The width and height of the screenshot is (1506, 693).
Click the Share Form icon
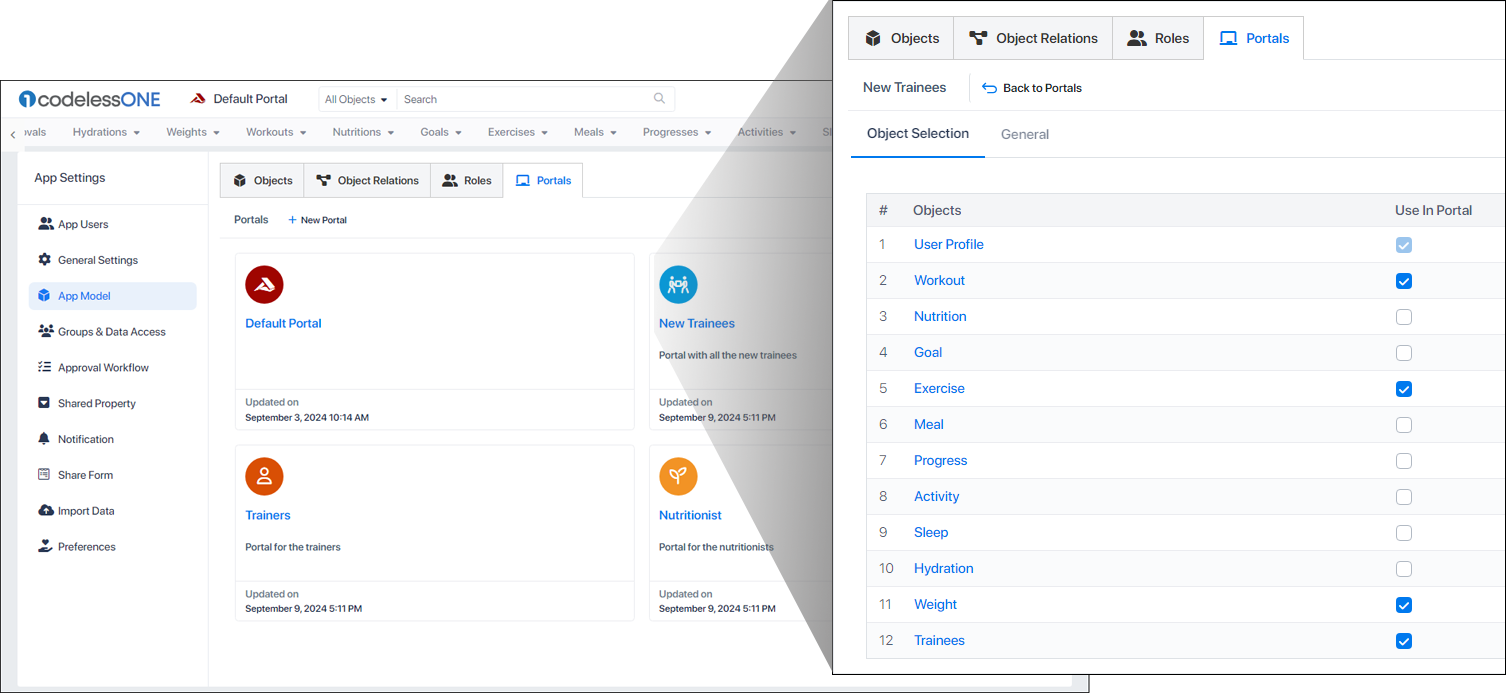45,475
